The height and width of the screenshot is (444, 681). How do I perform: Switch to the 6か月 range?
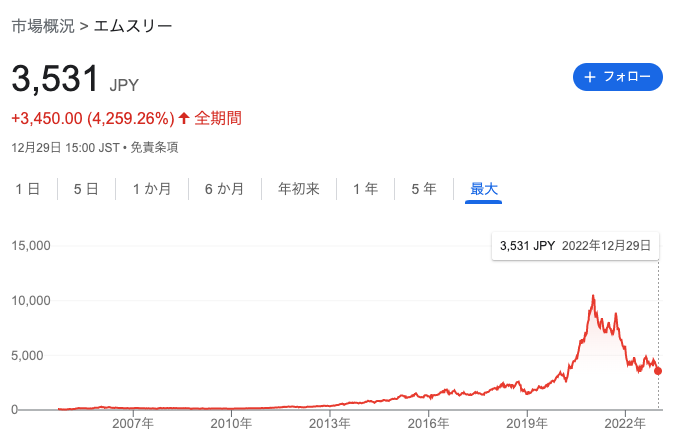point(224,189)
